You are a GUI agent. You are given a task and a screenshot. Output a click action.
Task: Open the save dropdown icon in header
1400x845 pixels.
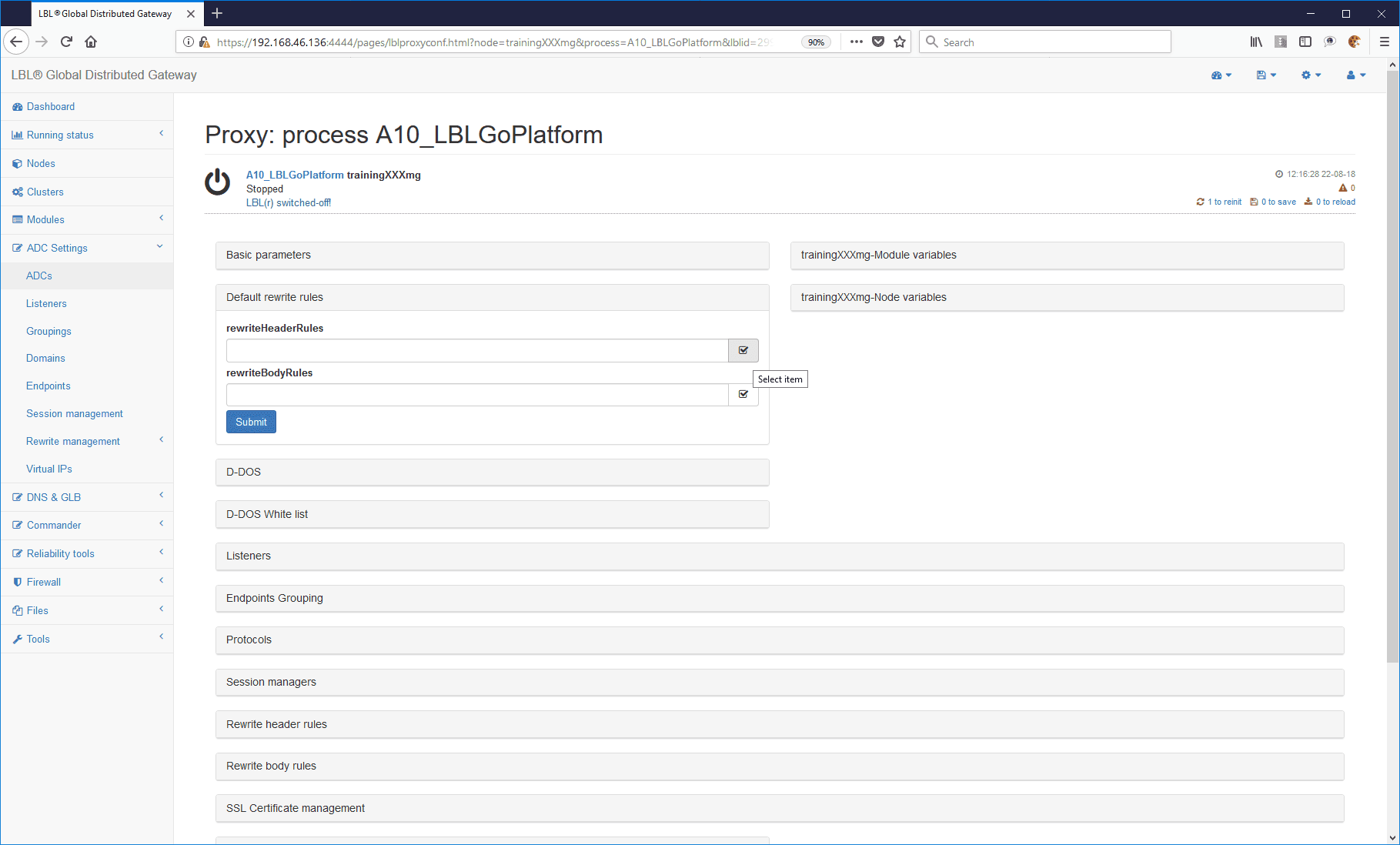[x=1266, y=75]
